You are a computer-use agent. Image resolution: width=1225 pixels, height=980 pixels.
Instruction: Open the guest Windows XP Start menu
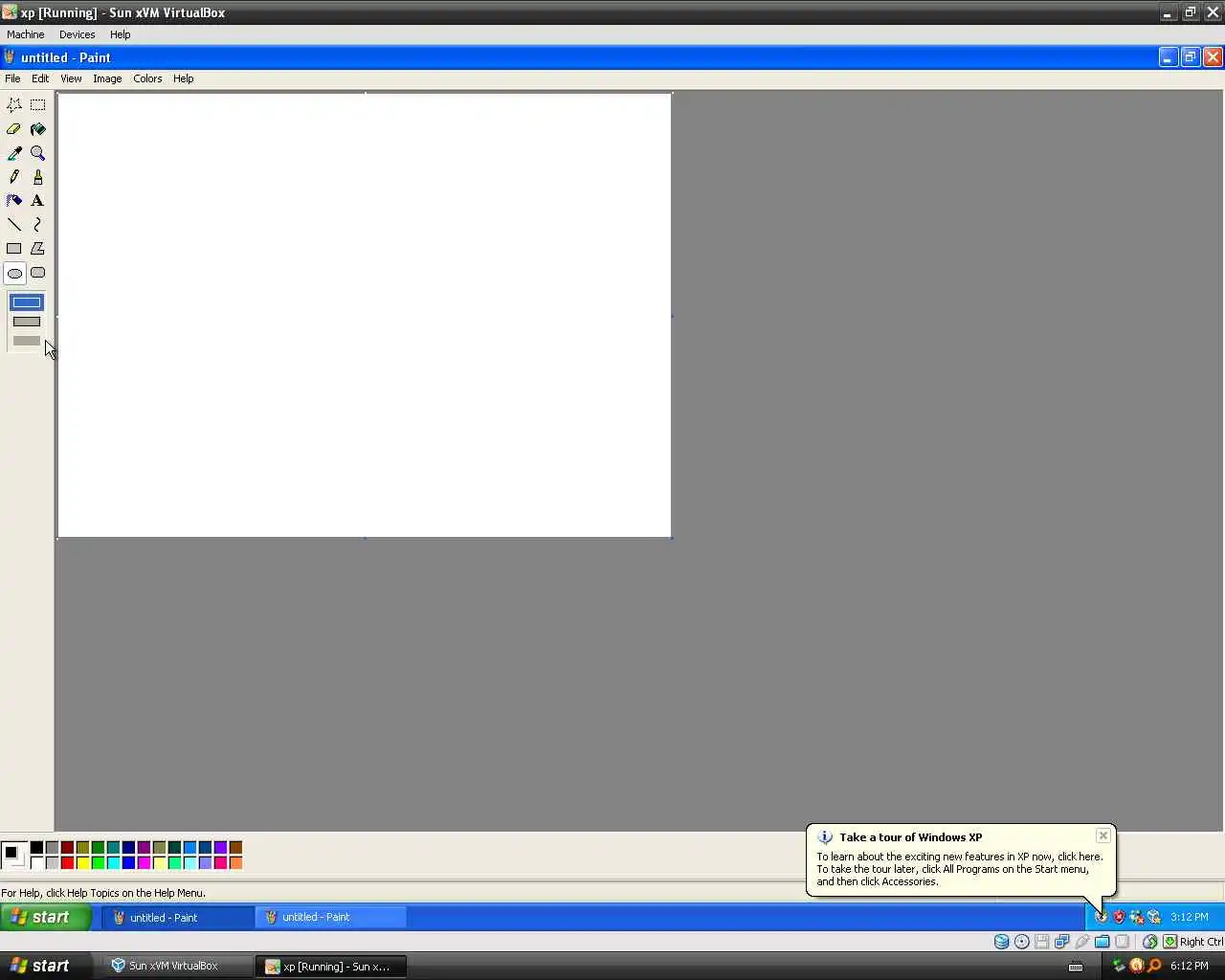pyautogui.click(x=46, y=917)
